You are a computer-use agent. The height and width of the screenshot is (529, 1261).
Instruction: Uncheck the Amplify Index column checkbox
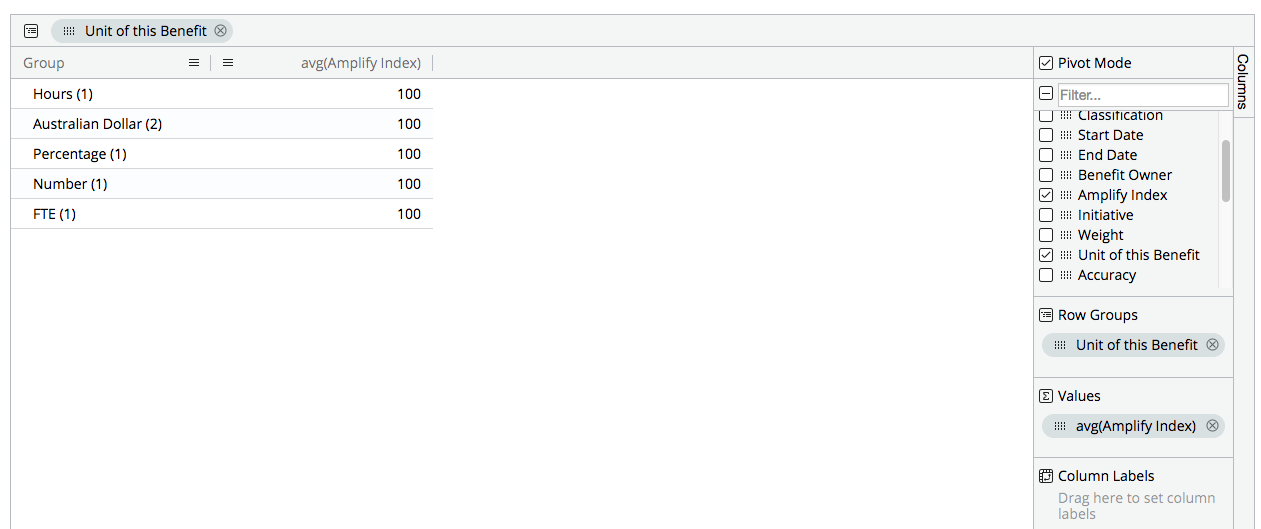[1046, 195]
